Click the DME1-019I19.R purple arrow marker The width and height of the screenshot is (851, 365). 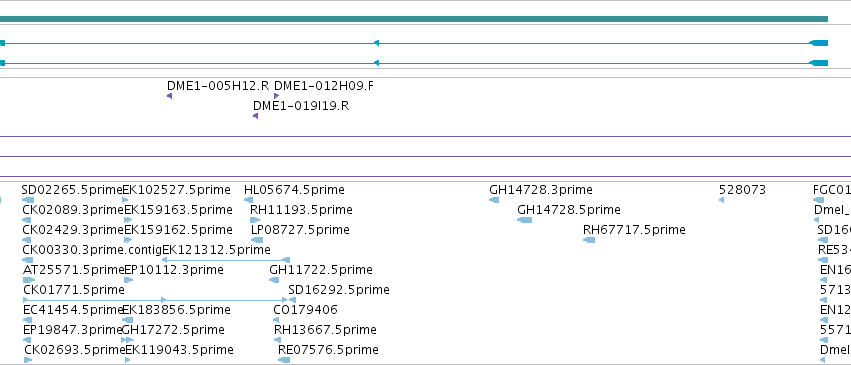pos(256,116)
